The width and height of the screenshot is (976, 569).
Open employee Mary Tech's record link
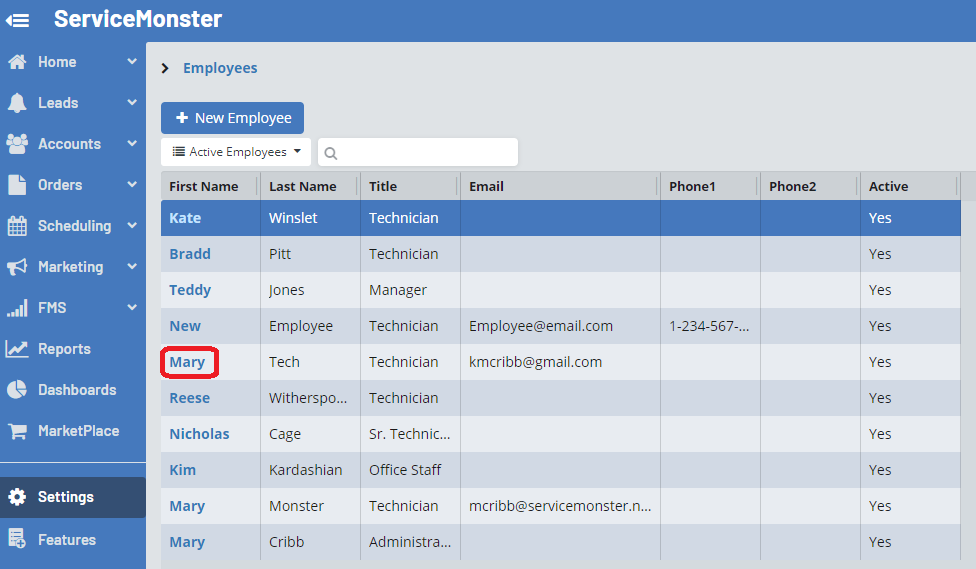187,362
